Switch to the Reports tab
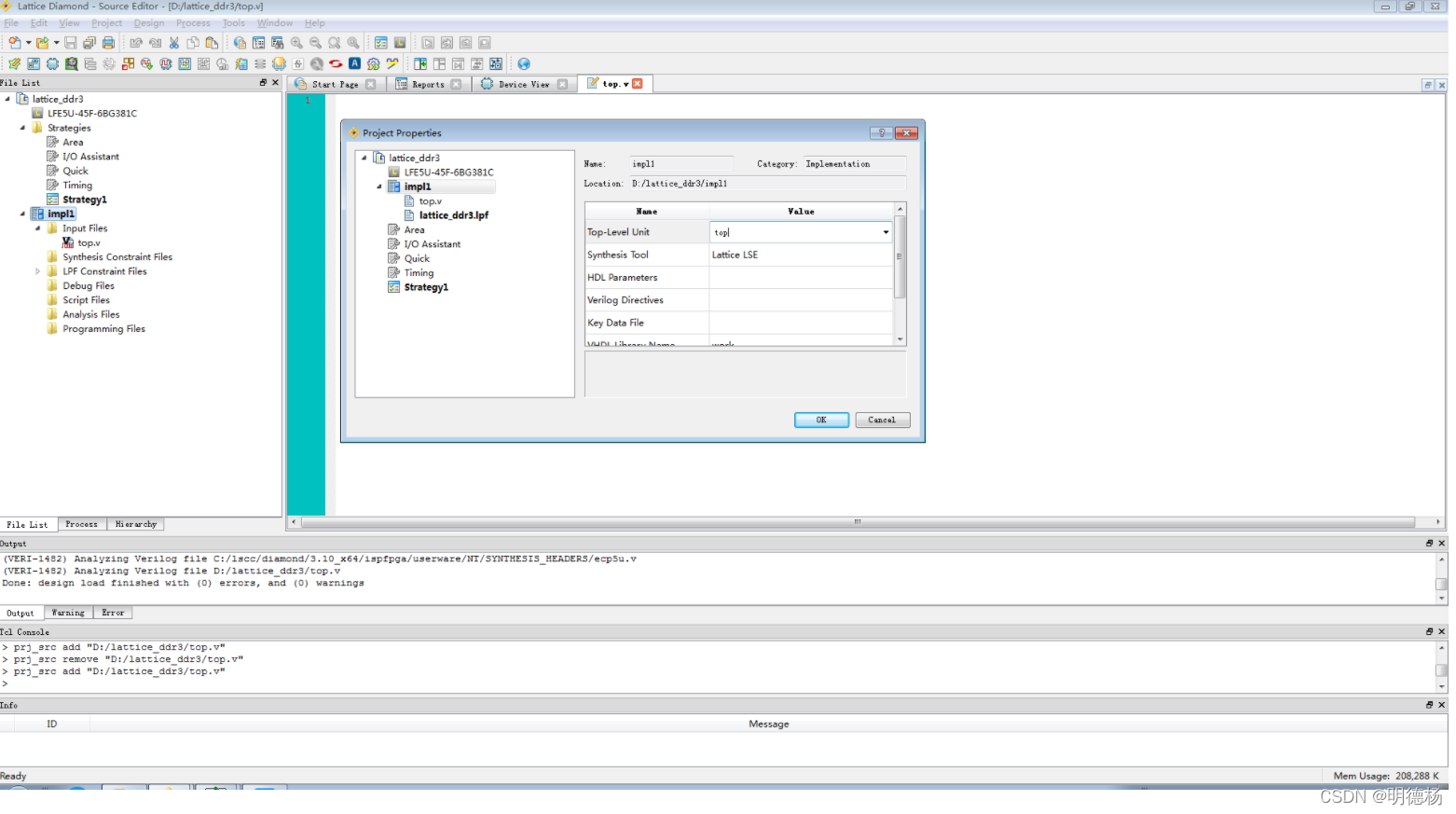 click(428, 84)
